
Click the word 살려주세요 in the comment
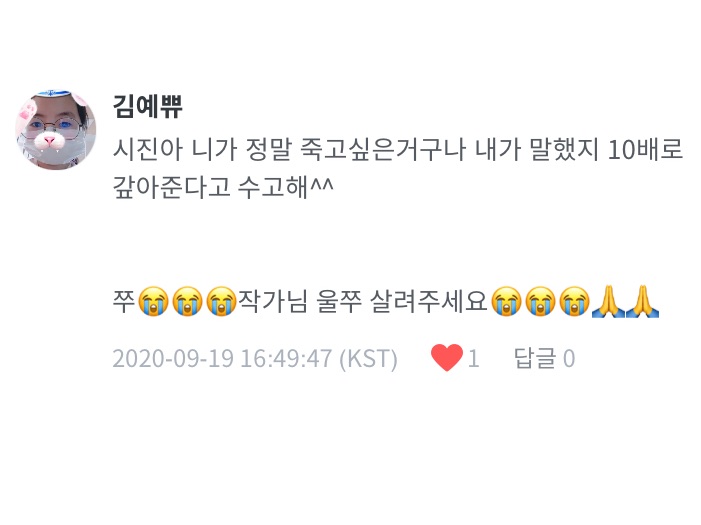tap(428, 301)
